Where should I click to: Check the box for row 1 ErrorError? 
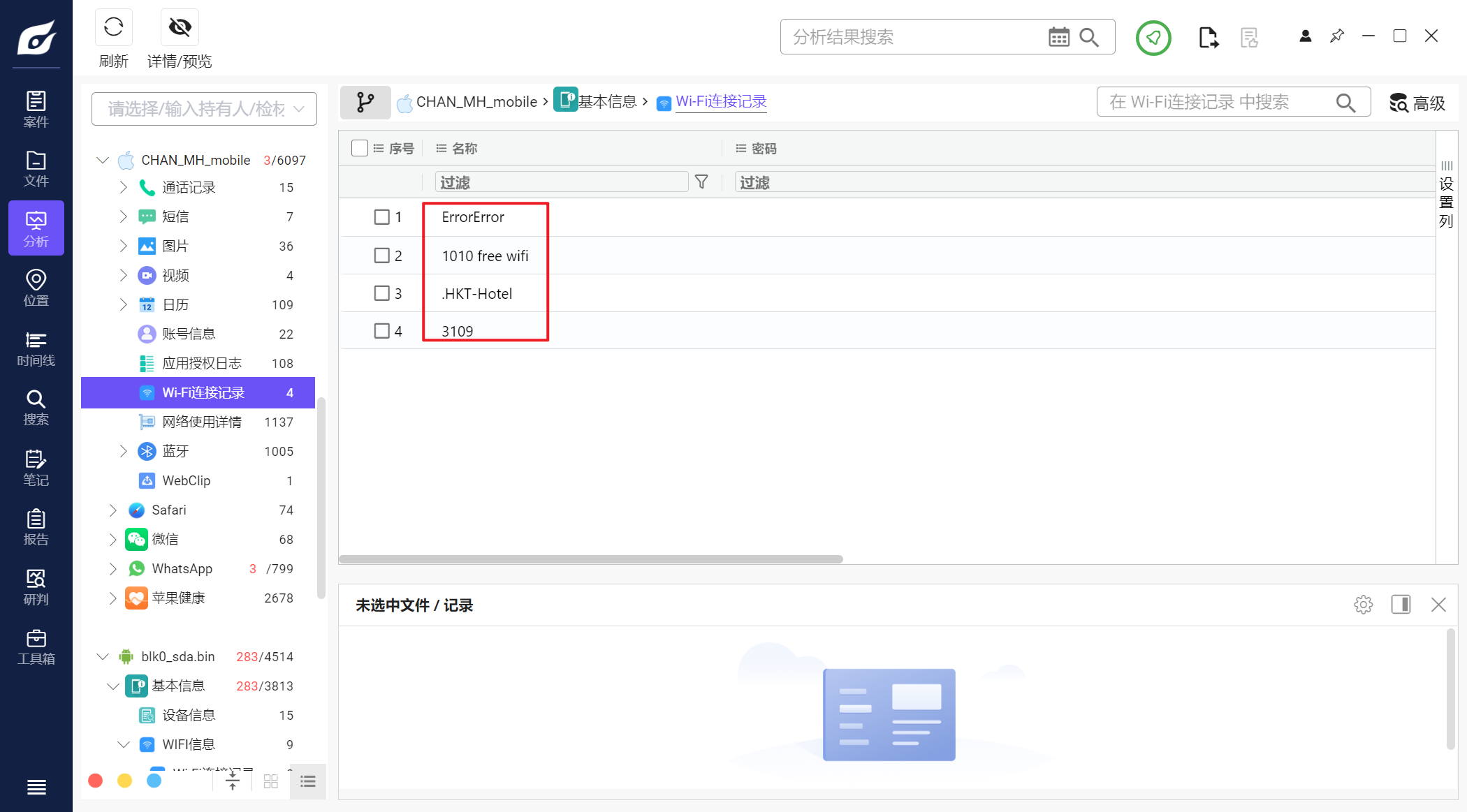(381, 217)
